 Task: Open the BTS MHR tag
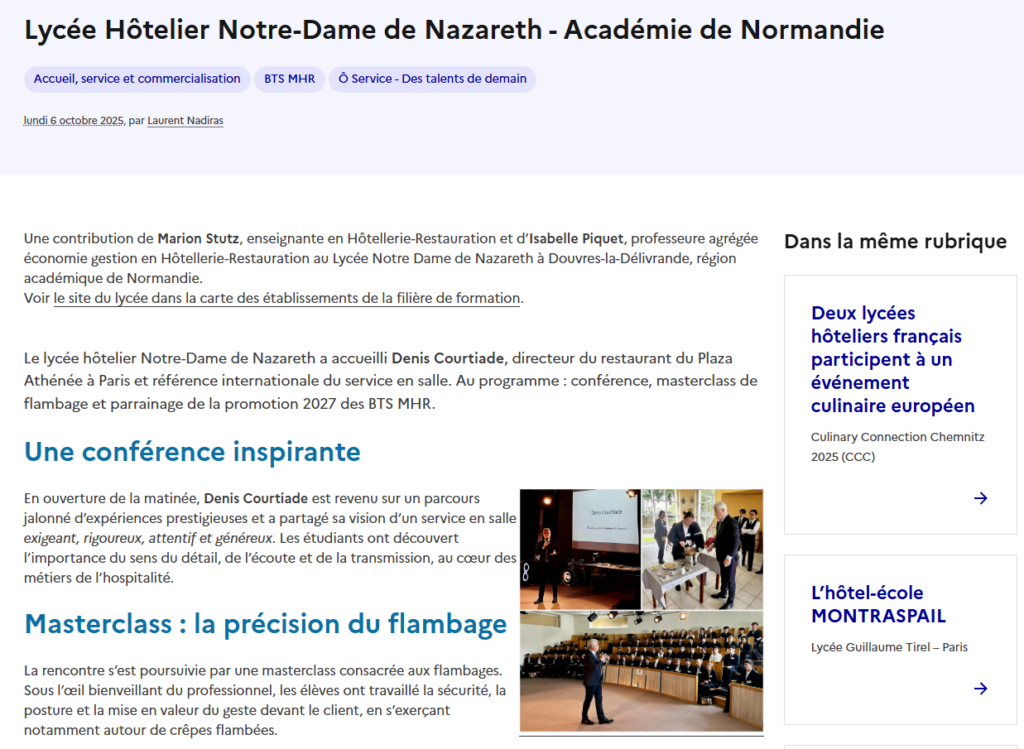289,79
